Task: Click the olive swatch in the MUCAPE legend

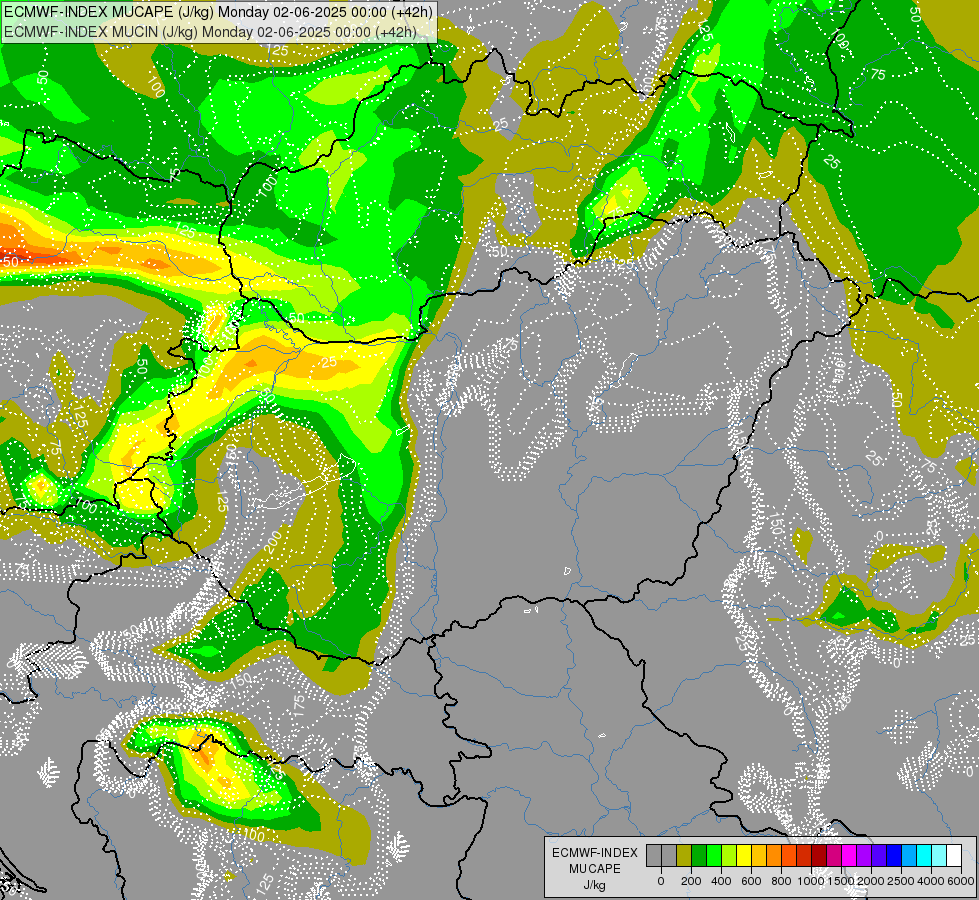Action: [x=684, y=855]
